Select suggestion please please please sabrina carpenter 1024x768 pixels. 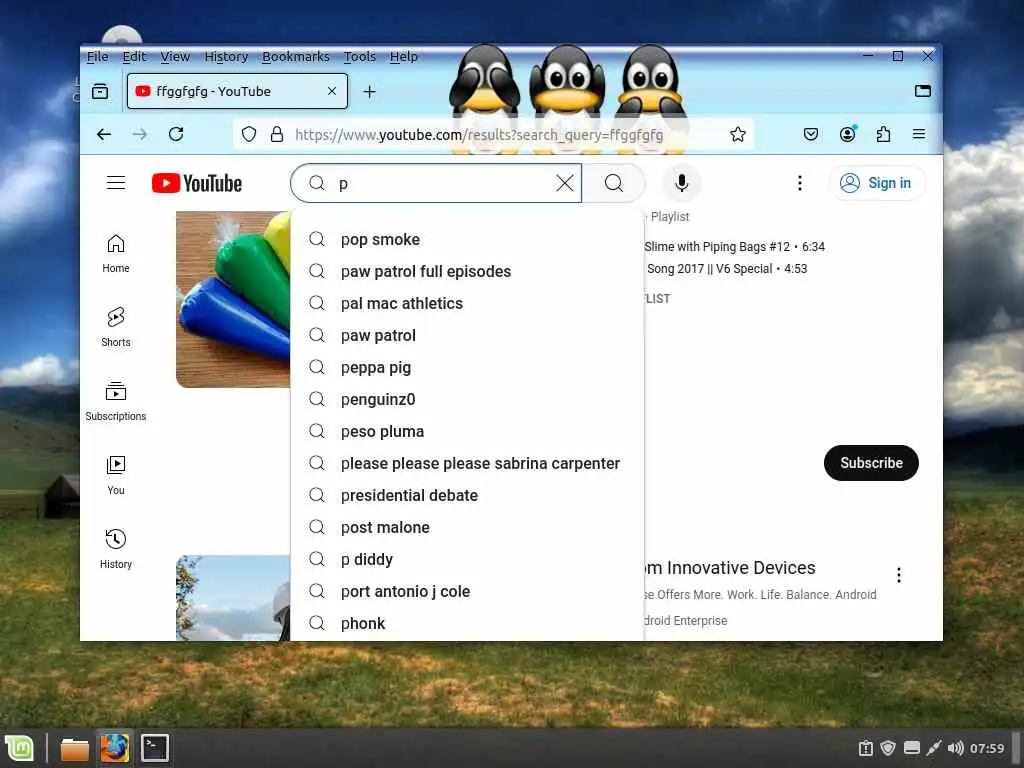467,464
